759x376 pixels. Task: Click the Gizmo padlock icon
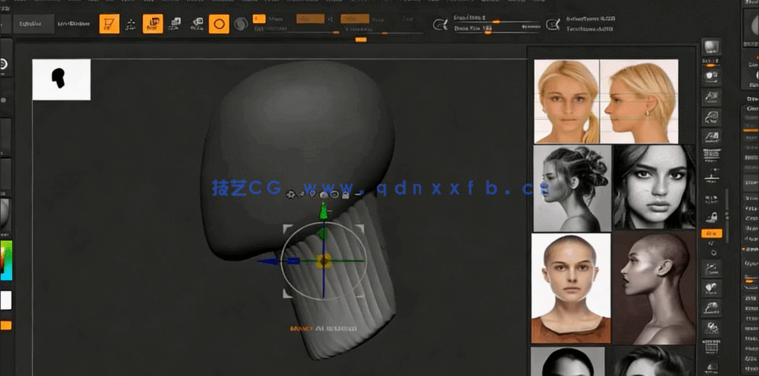coord(346,195)
